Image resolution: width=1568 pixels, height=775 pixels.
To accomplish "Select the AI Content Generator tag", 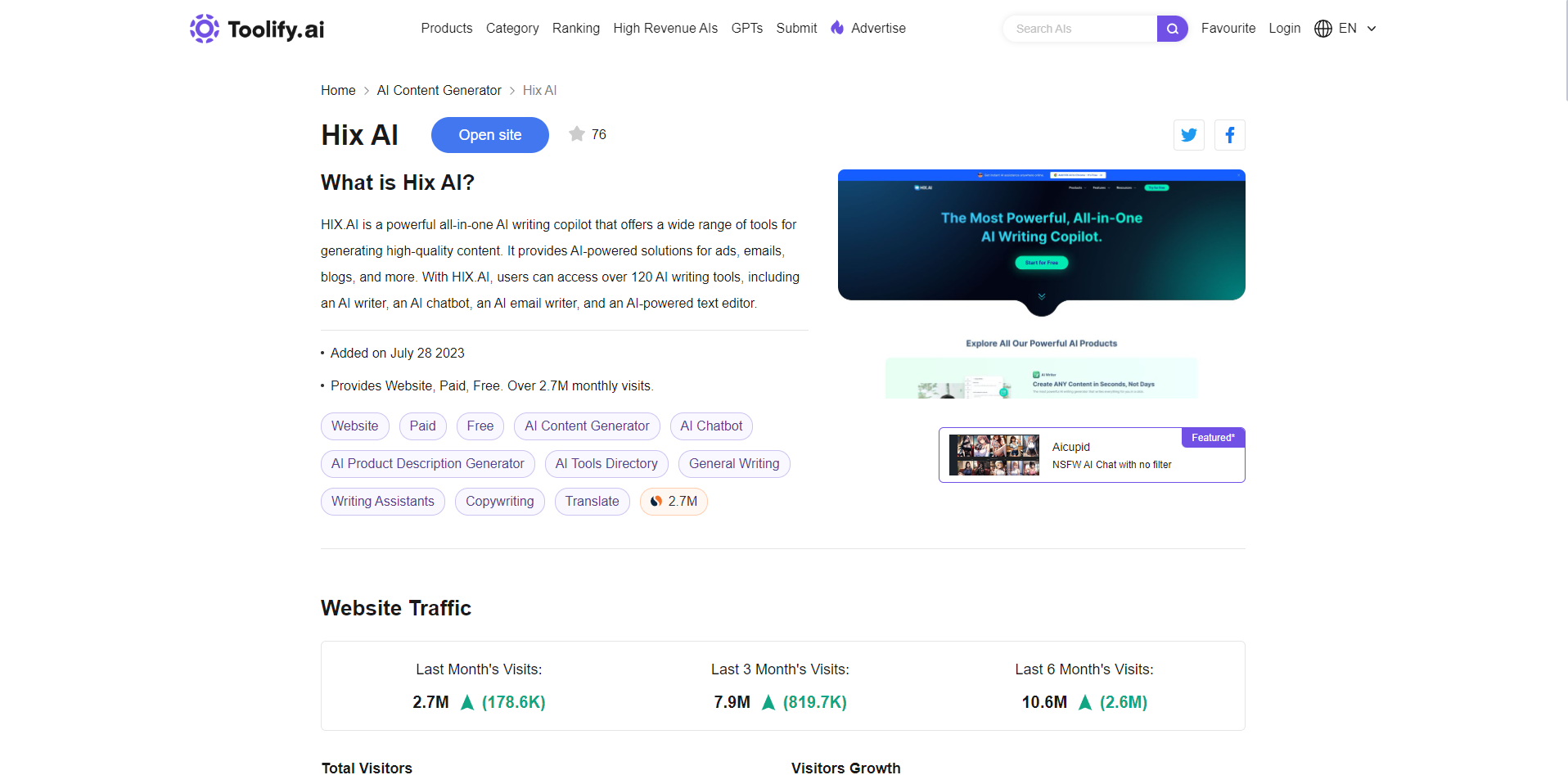I will [x=588, y=426].
